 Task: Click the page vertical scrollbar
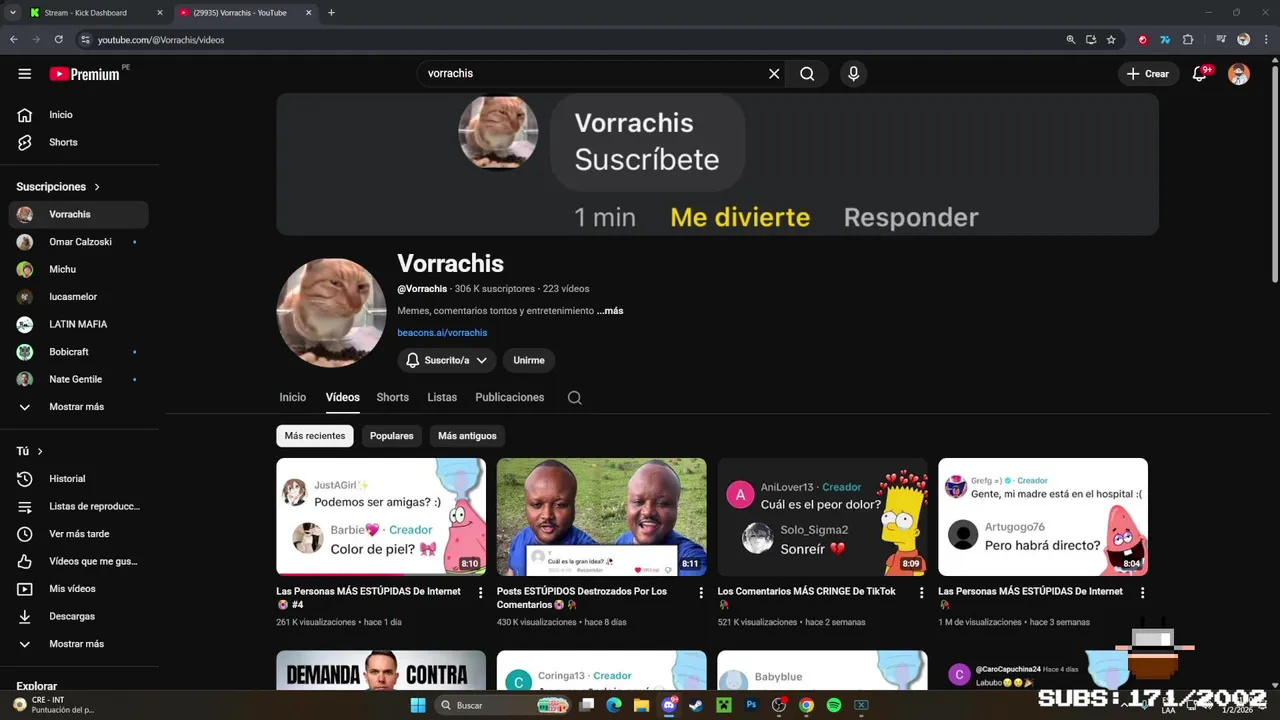point(1273,175)
